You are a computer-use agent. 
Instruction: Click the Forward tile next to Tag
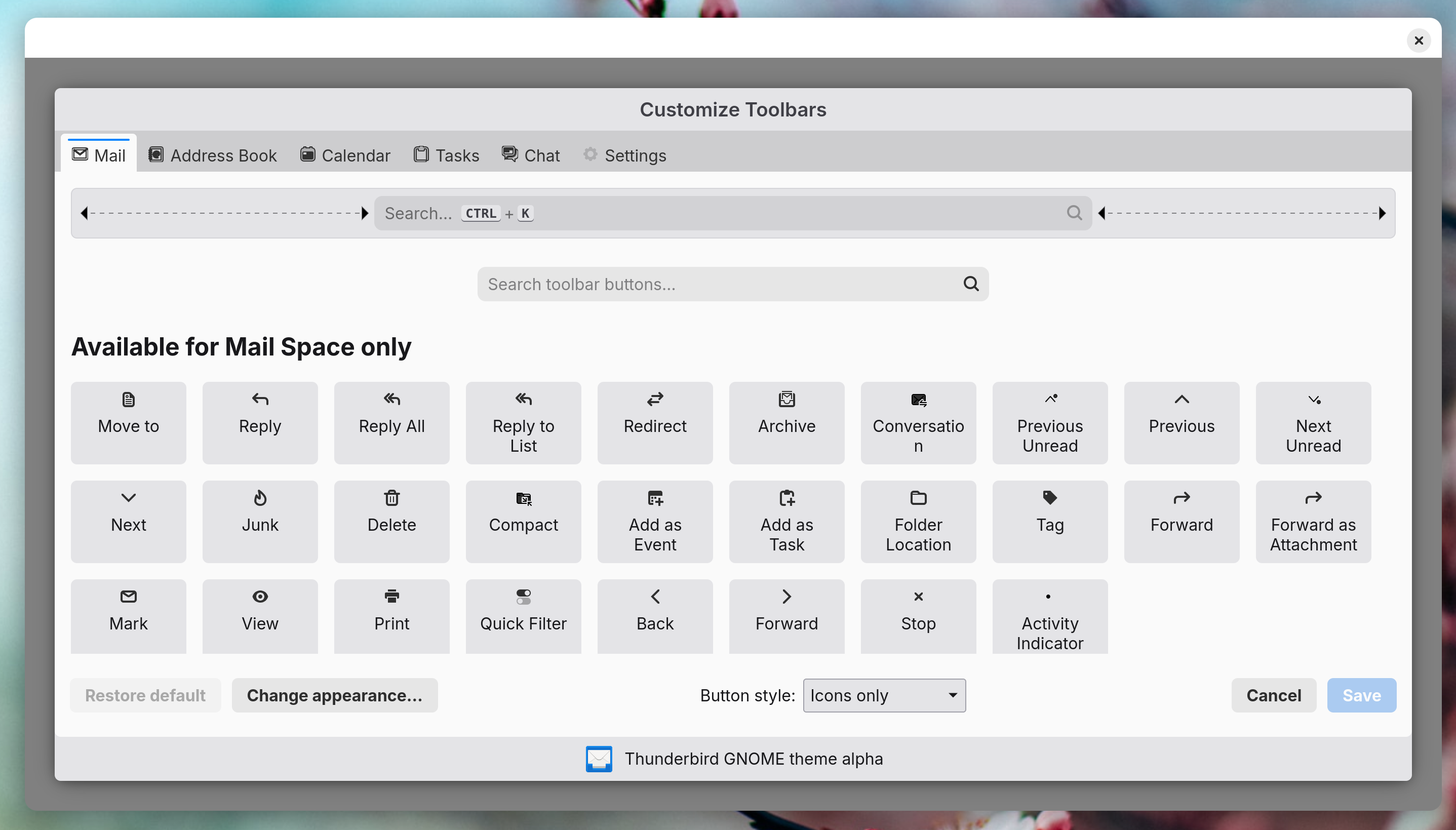1182,522
